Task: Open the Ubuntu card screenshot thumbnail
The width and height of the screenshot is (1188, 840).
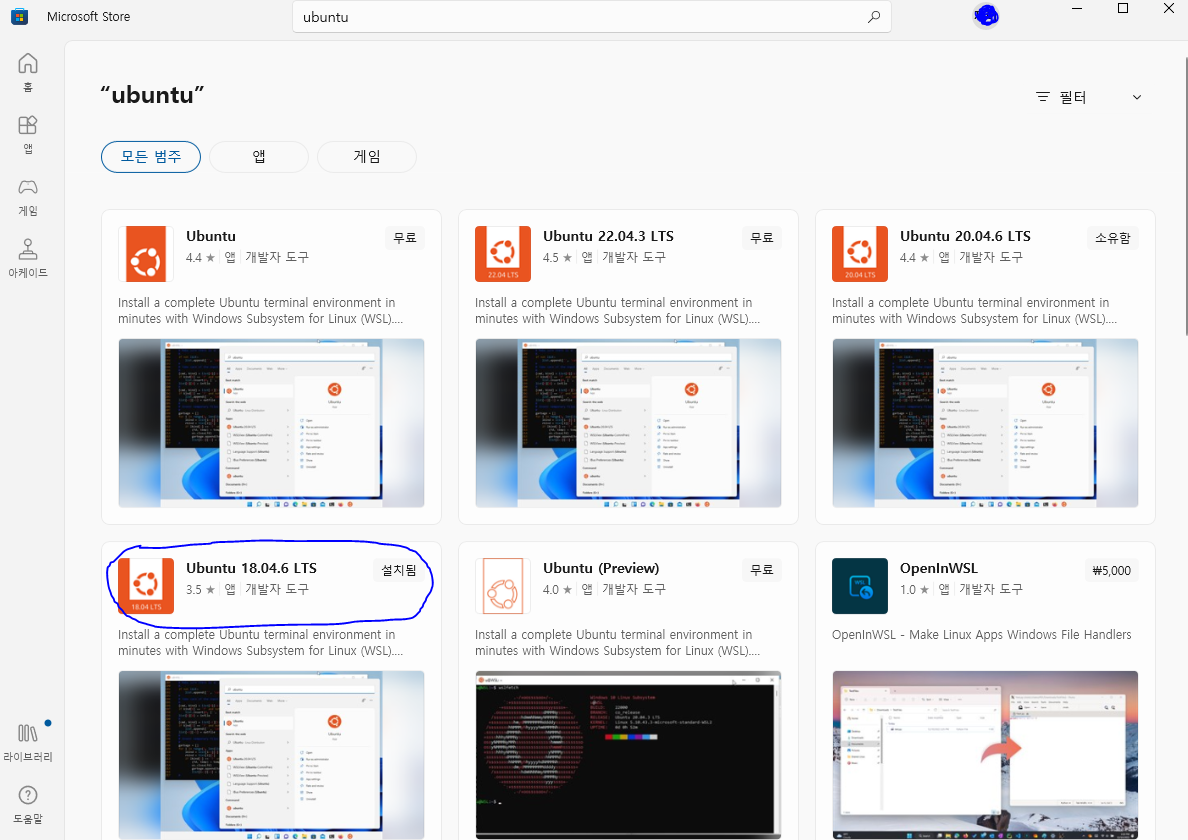Action: point(271,423)
